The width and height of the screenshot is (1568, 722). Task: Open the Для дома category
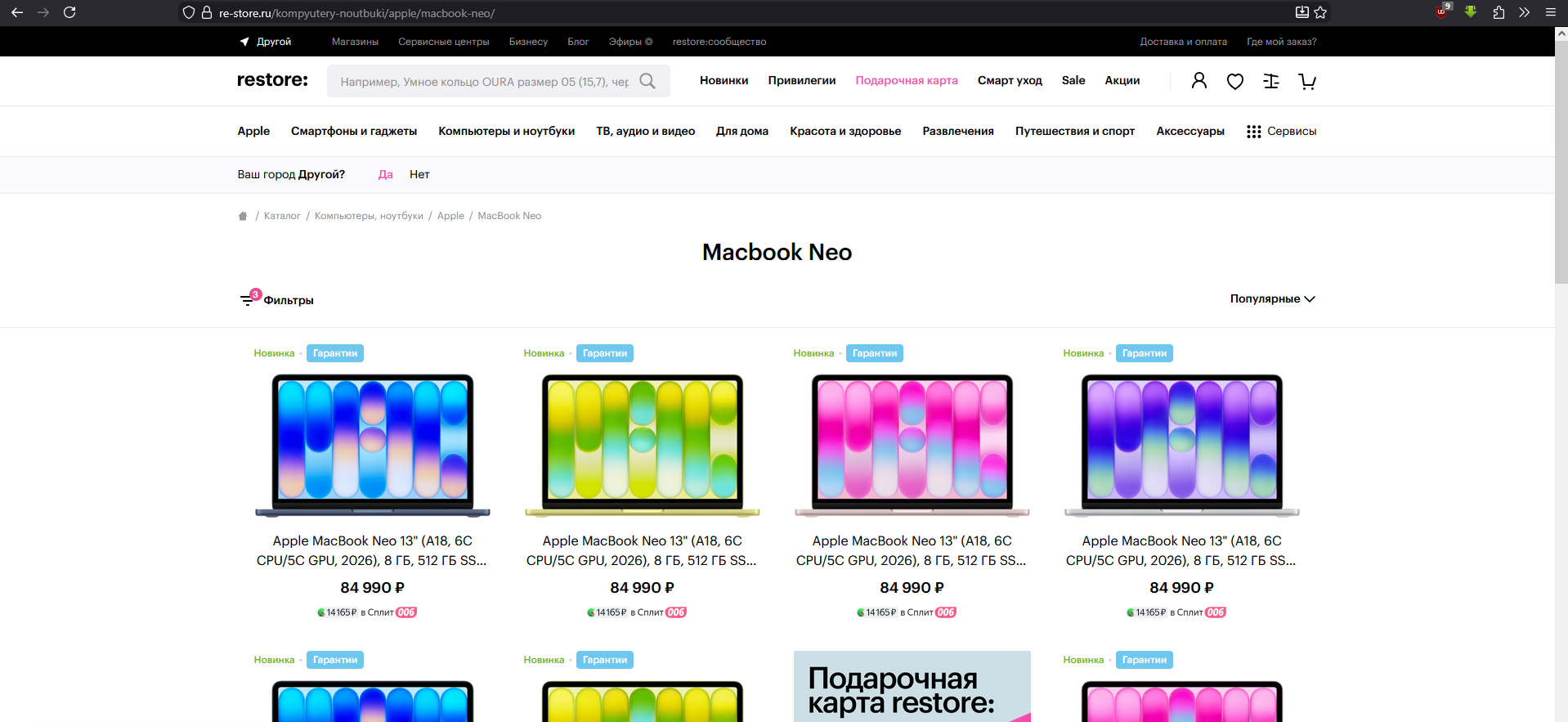point(742,131)
